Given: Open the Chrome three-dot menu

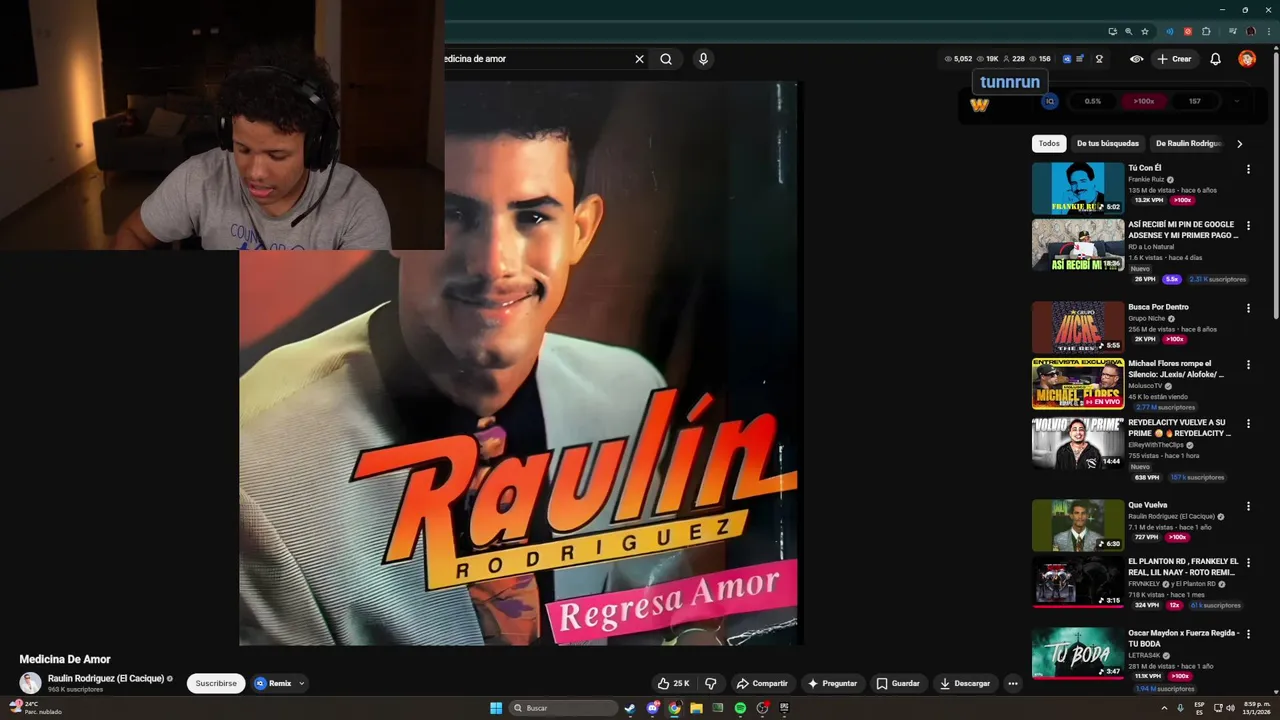Looking at the screenshot, I should (1267, 31).
